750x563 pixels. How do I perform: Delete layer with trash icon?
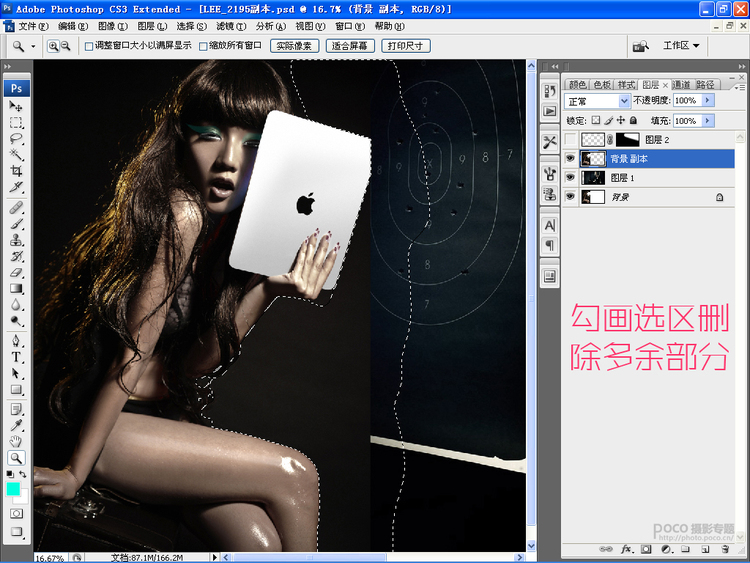(725, 549)
